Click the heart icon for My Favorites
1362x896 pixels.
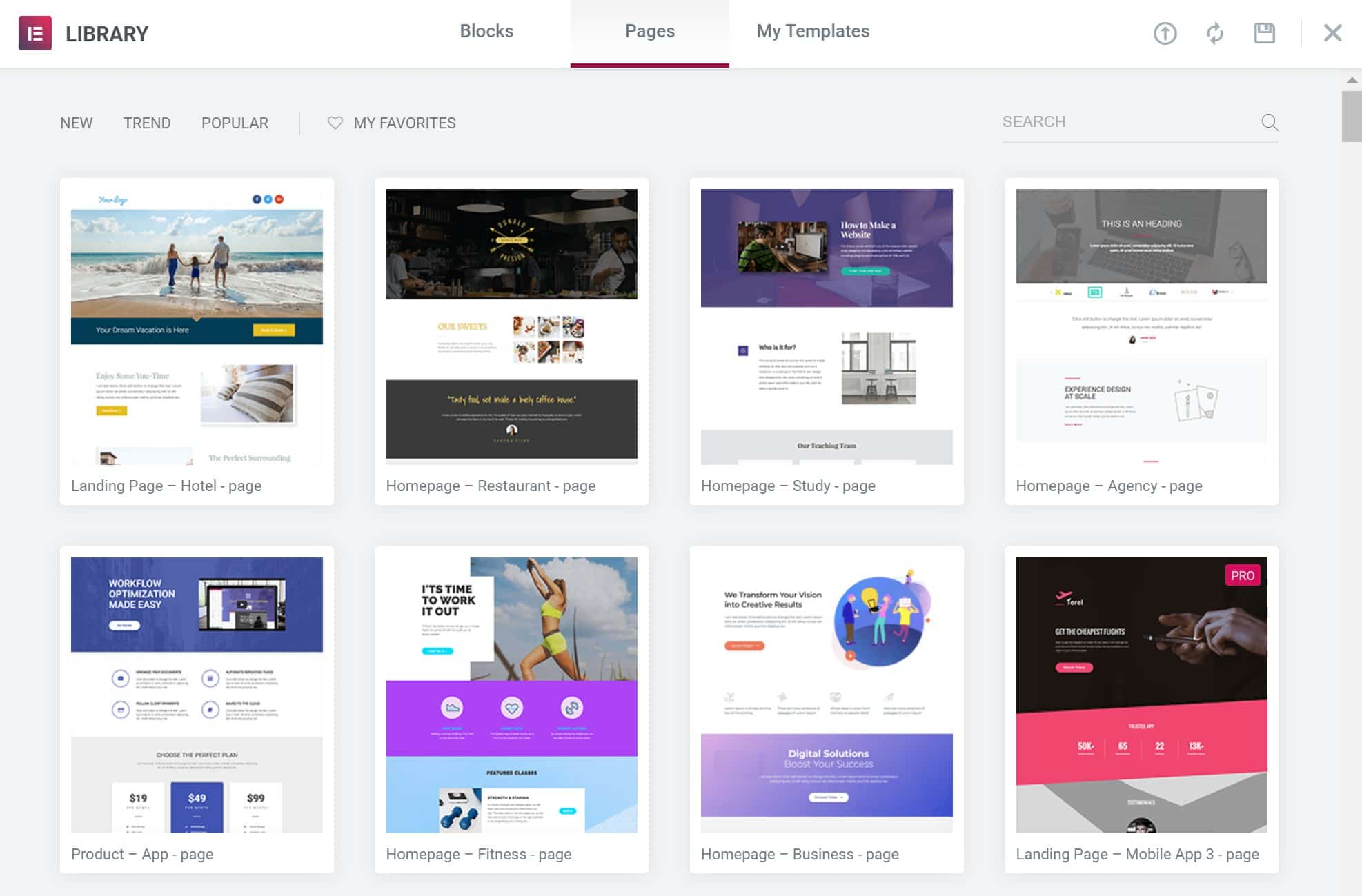[335, 123]
